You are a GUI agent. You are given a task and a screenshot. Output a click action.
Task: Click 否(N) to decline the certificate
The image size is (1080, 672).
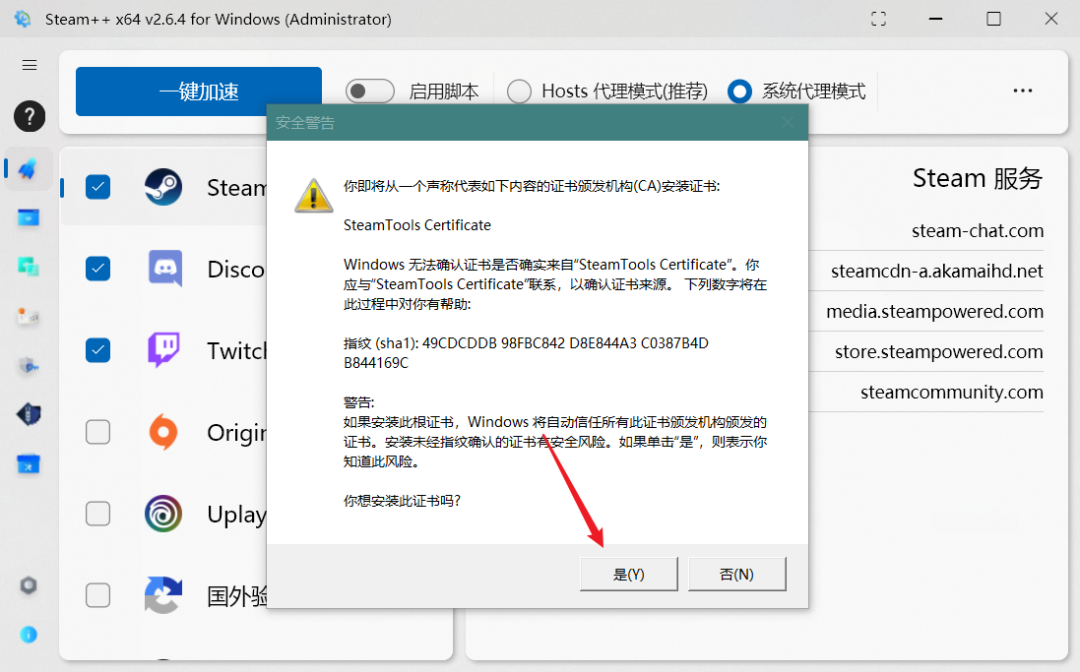737,574
